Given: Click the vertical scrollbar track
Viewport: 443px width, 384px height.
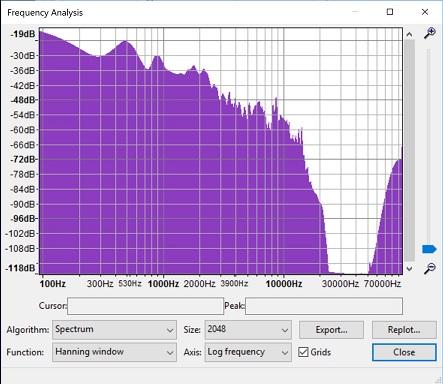Looking at the screenshot, I should [x=409, y=150].
